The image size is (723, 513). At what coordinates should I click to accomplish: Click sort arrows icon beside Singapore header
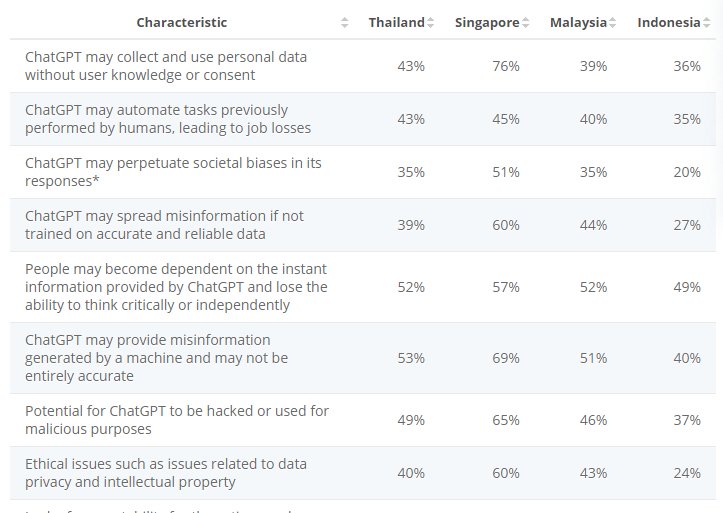point(526,23)
